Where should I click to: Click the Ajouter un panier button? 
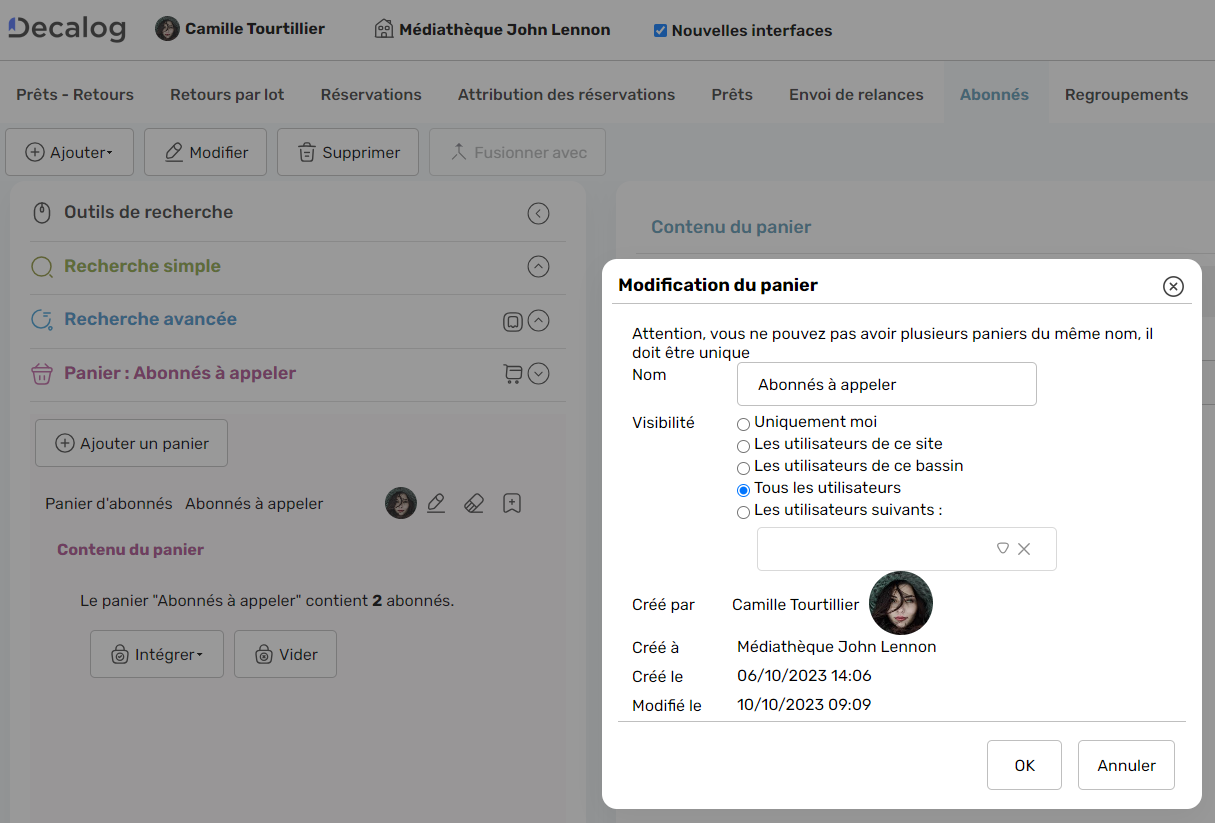coord(130,442)
